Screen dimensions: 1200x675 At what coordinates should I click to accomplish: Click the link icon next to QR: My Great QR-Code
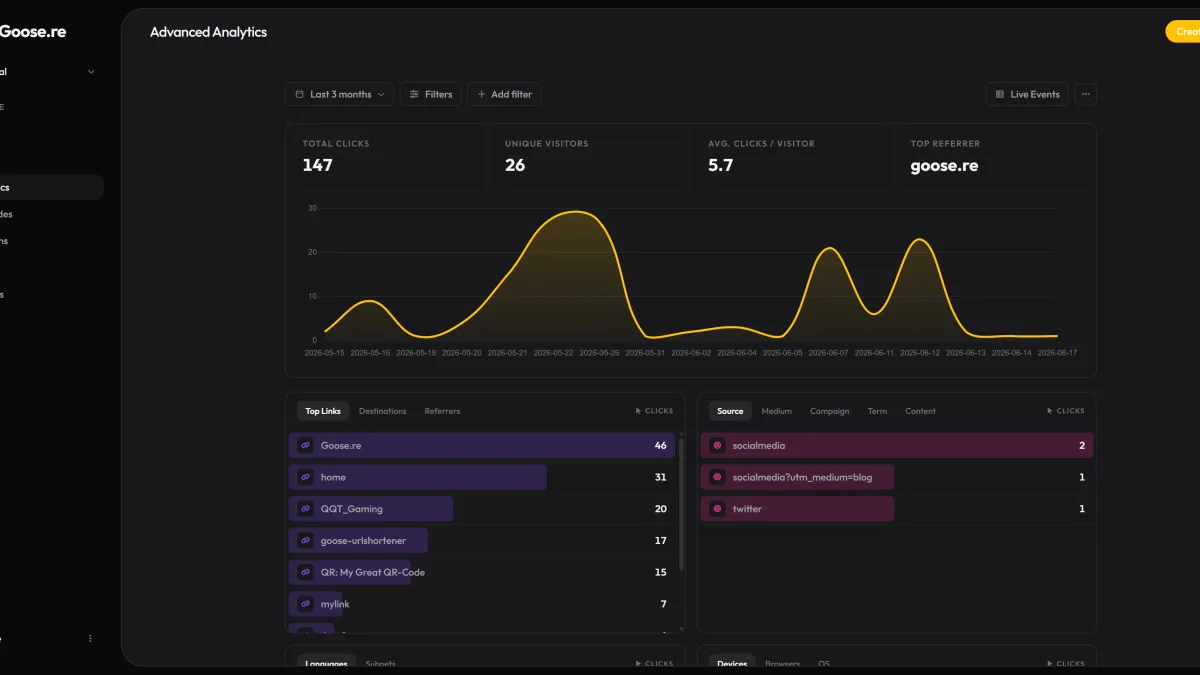[306, 572]
